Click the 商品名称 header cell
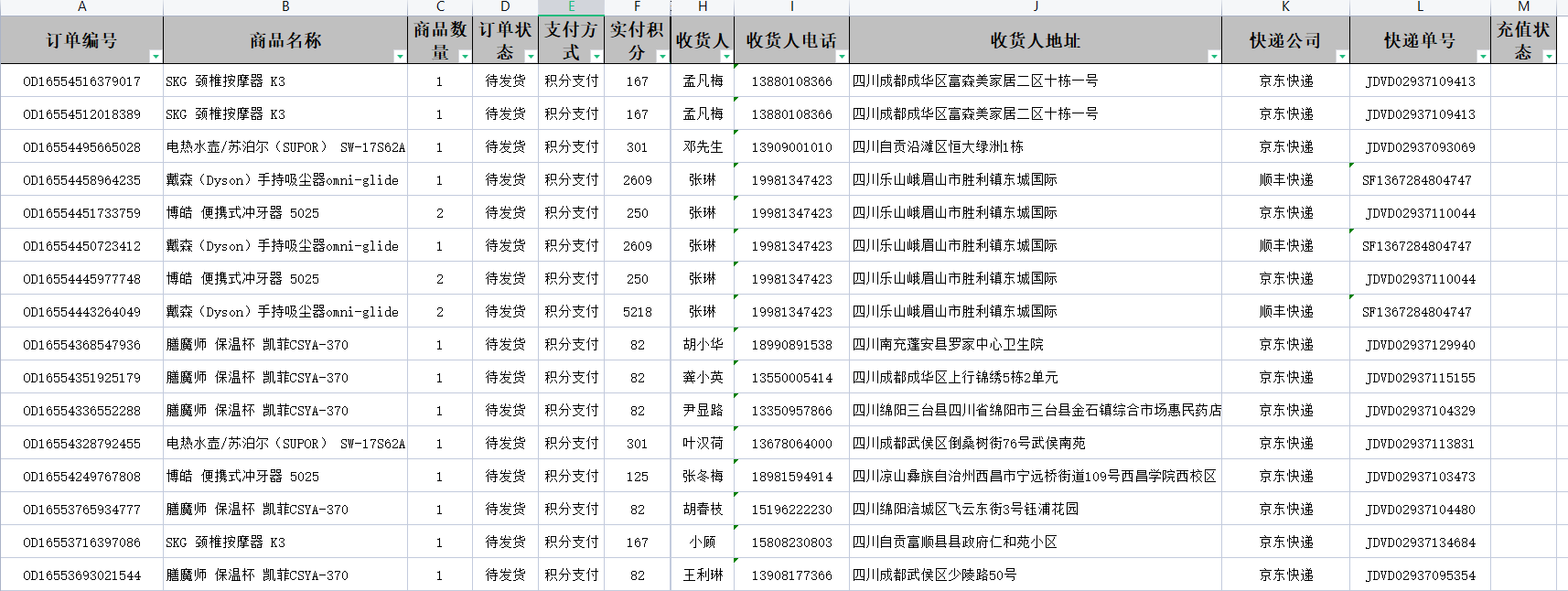The height and width of the screenshot is (591, 1568). (285, 39)
